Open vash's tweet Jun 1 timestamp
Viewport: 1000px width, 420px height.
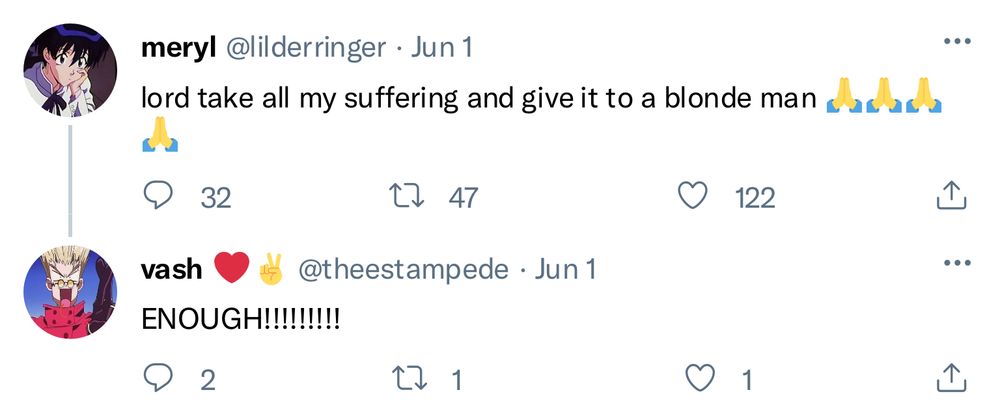[x=566, y=269]
